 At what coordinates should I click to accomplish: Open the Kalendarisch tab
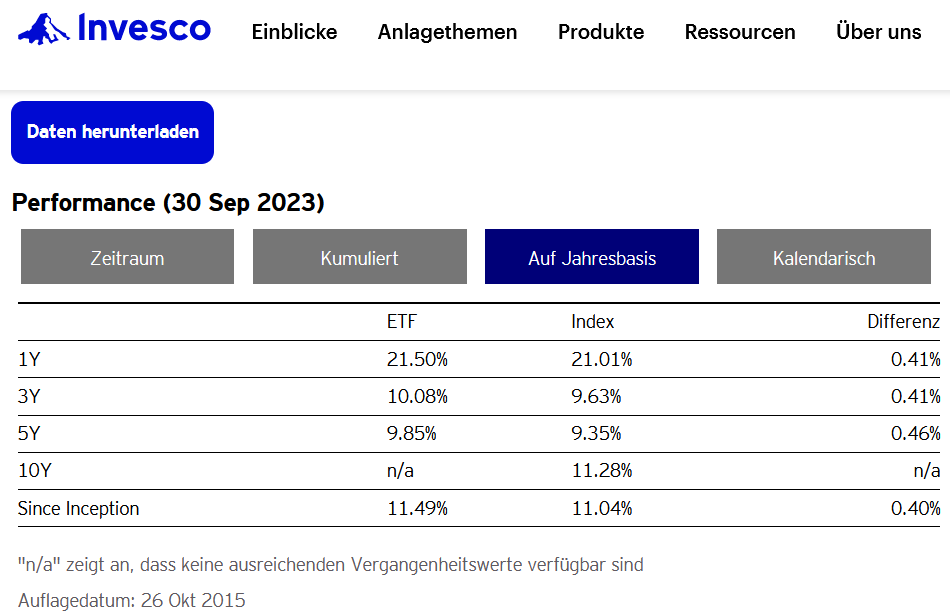pyautogui.click(x=824, y=258)
